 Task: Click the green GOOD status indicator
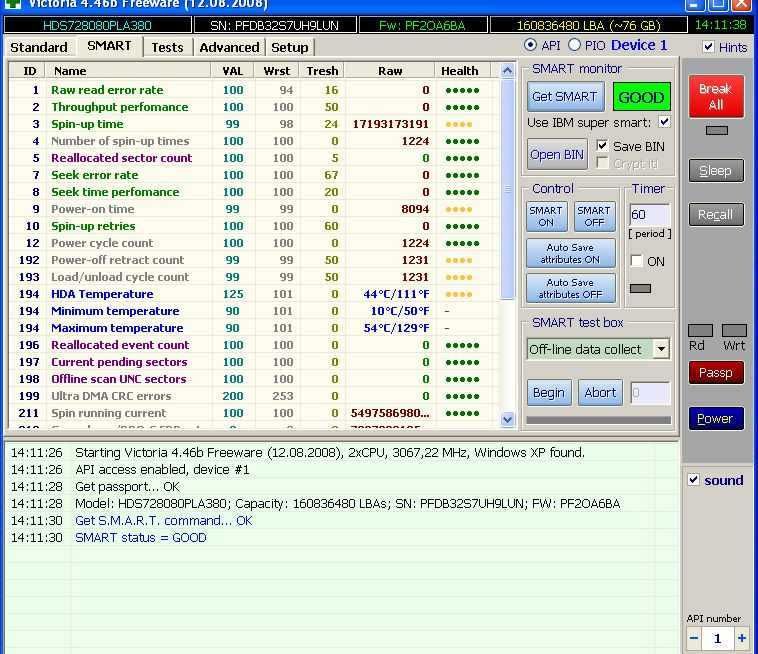point(641,97)
